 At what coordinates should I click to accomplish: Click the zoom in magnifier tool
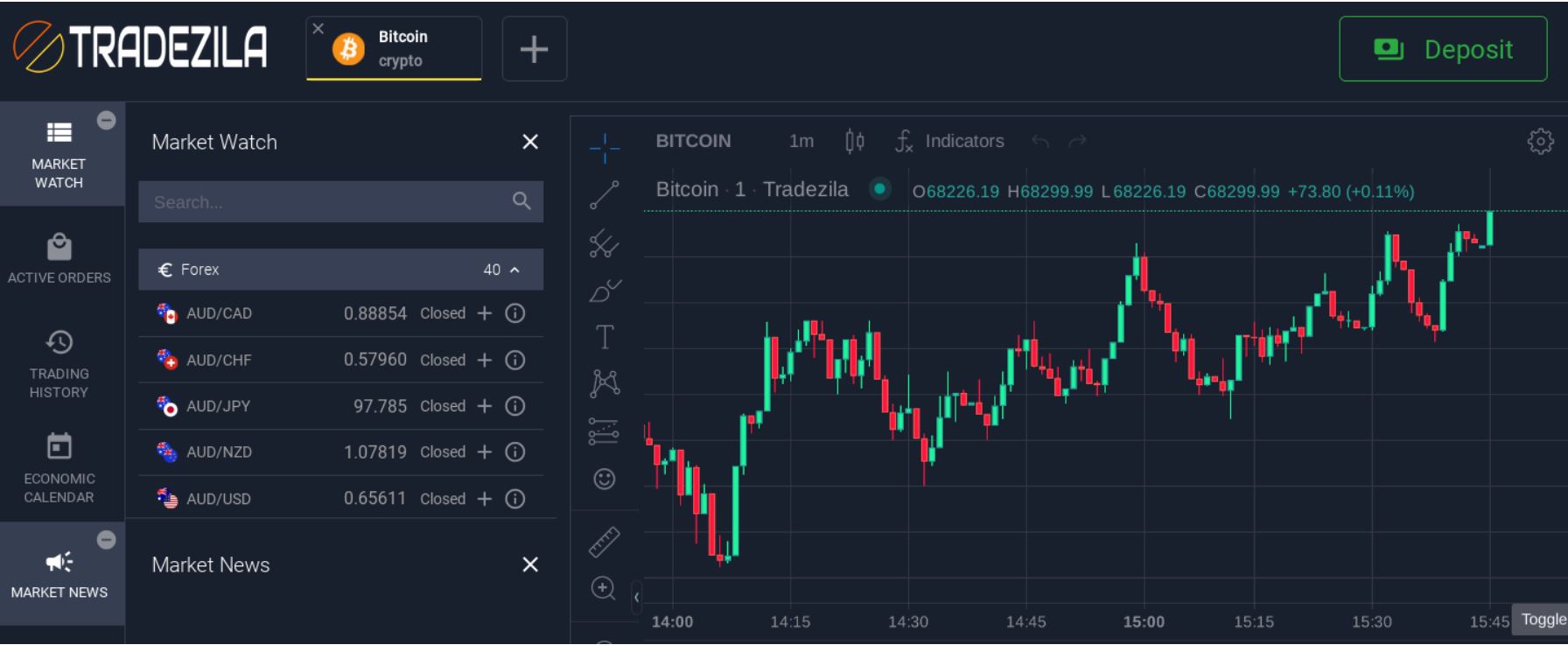603,588
